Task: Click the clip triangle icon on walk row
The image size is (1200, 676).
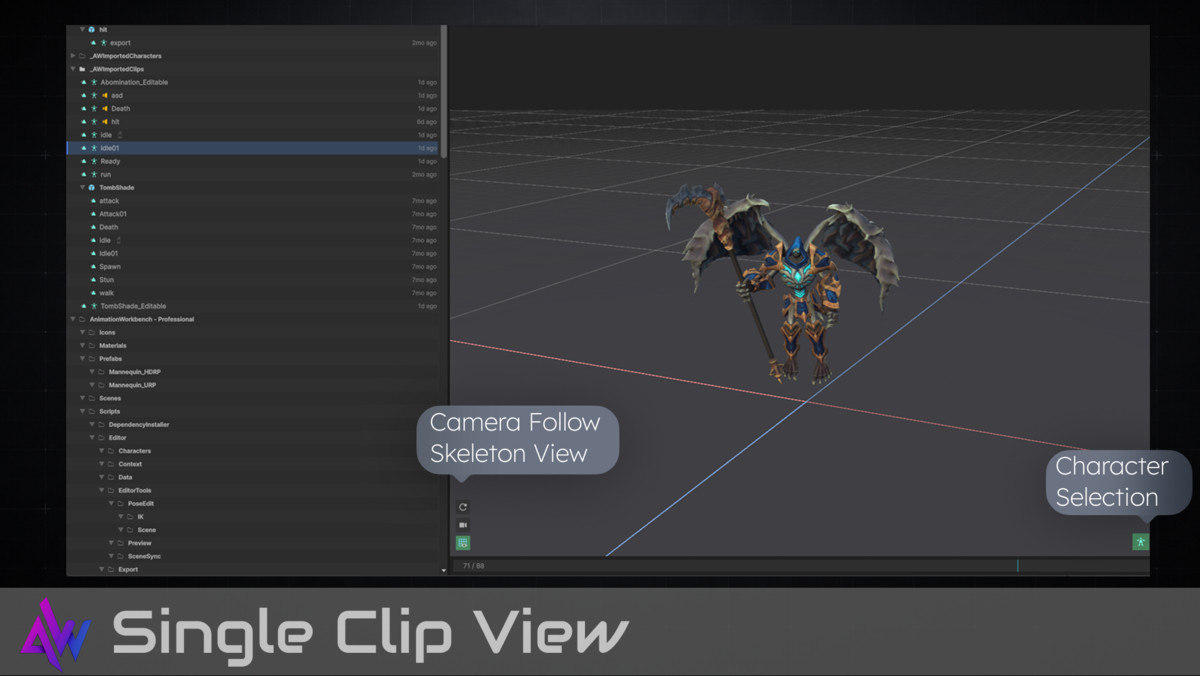Action: (93, 293)
